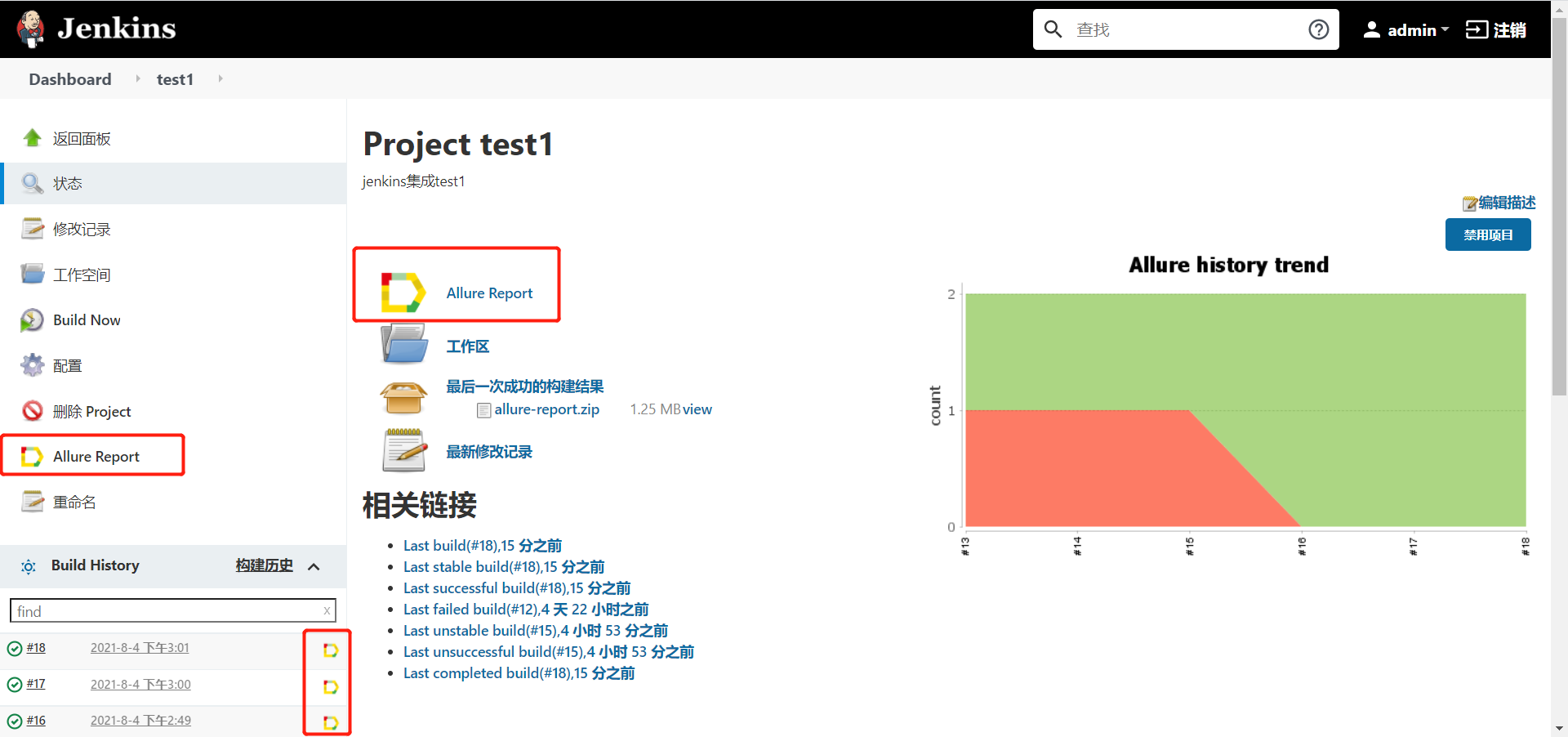Click the notepad icon beside 最新修改记录
This screenshot has height=737, width=1568.
coord(404,450)
